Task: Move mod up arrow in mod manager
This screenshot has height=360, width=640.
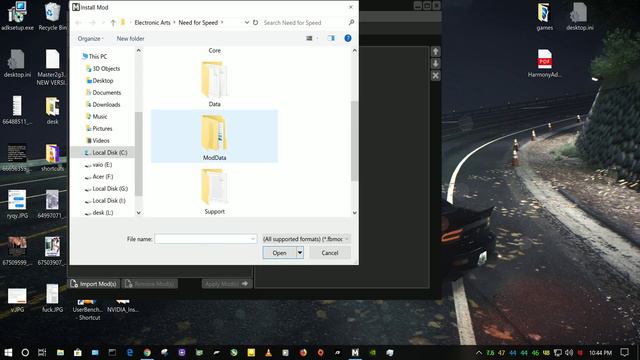Action: (x=436, y=52)
